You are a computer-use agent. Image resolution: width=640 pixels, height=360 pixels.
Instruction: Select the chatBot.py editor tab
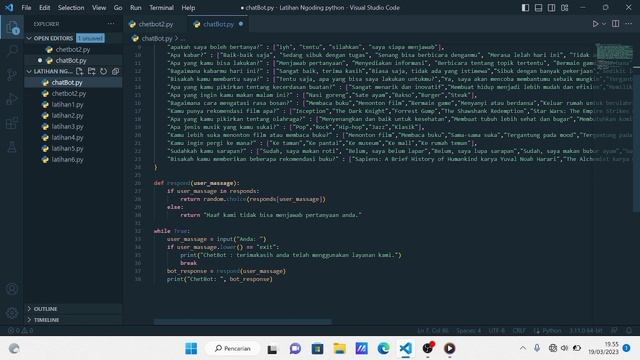click(218, 24)
